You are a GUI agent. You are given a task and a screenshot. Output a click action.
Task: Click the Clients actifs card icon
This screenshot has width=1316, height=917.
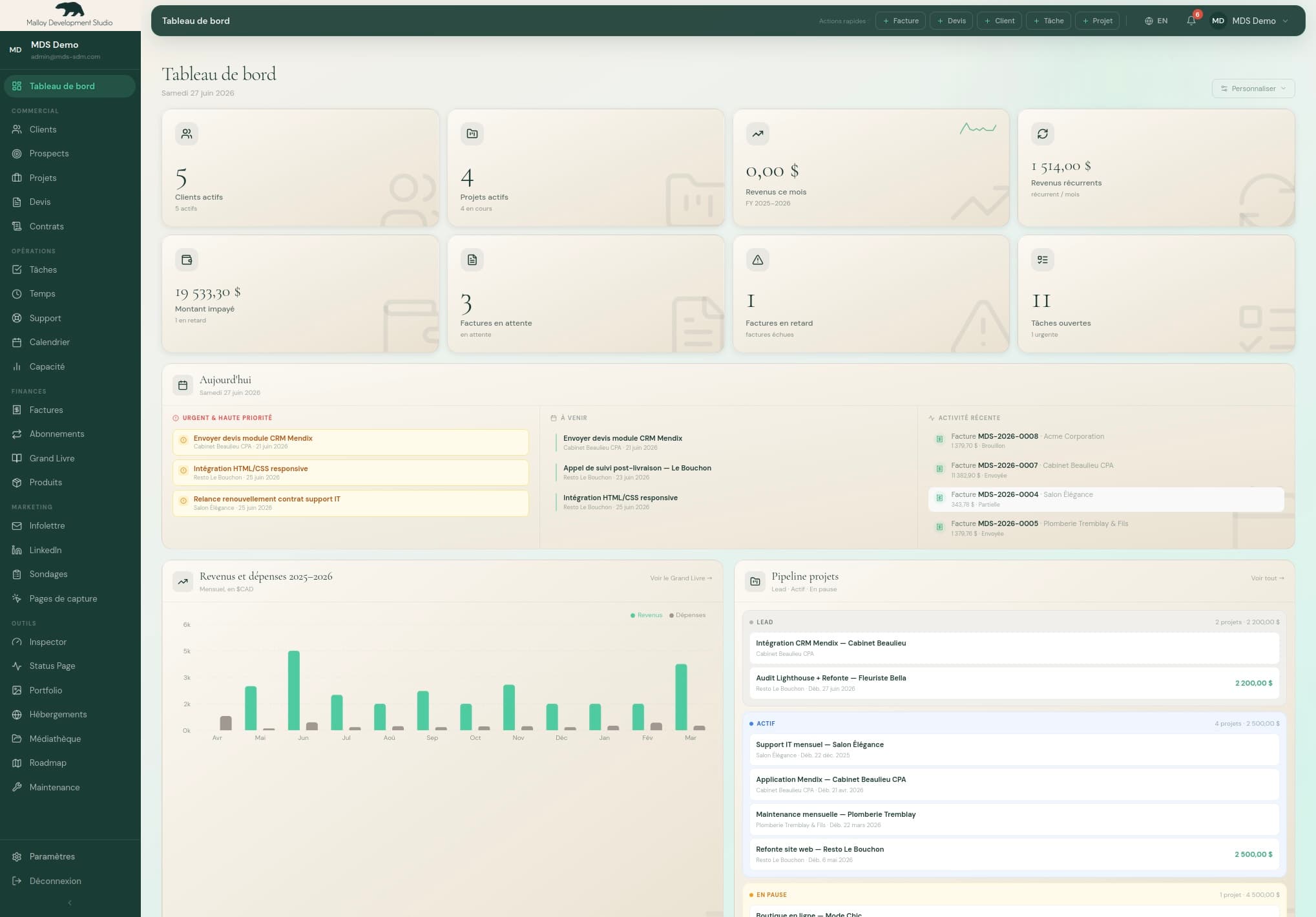(187, 134)
